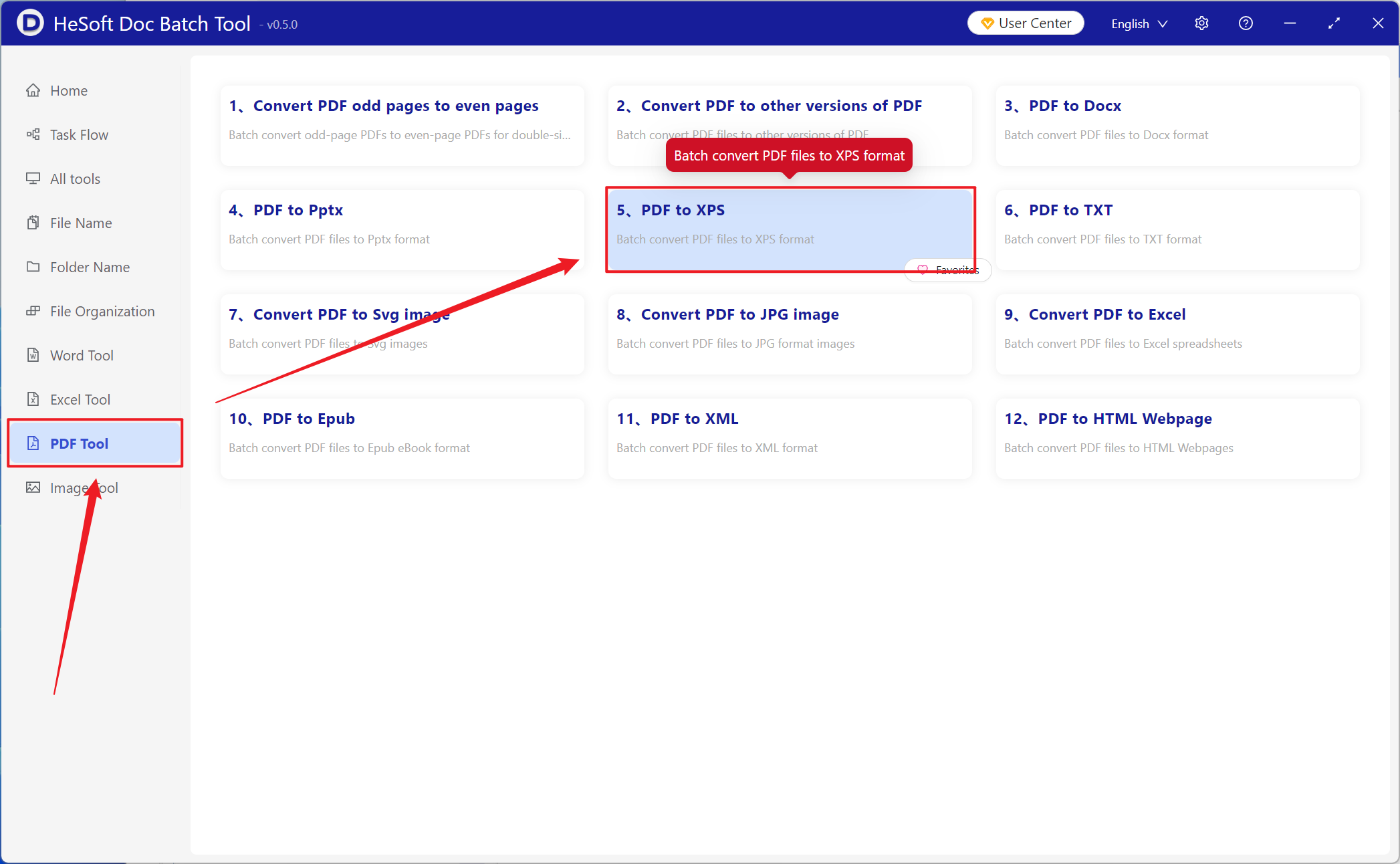The width and height of the screenshot is (1400, 864).
Task: Click 'Batch convert PDF files to HTML Webpages'
Action: pos(1119,447)
